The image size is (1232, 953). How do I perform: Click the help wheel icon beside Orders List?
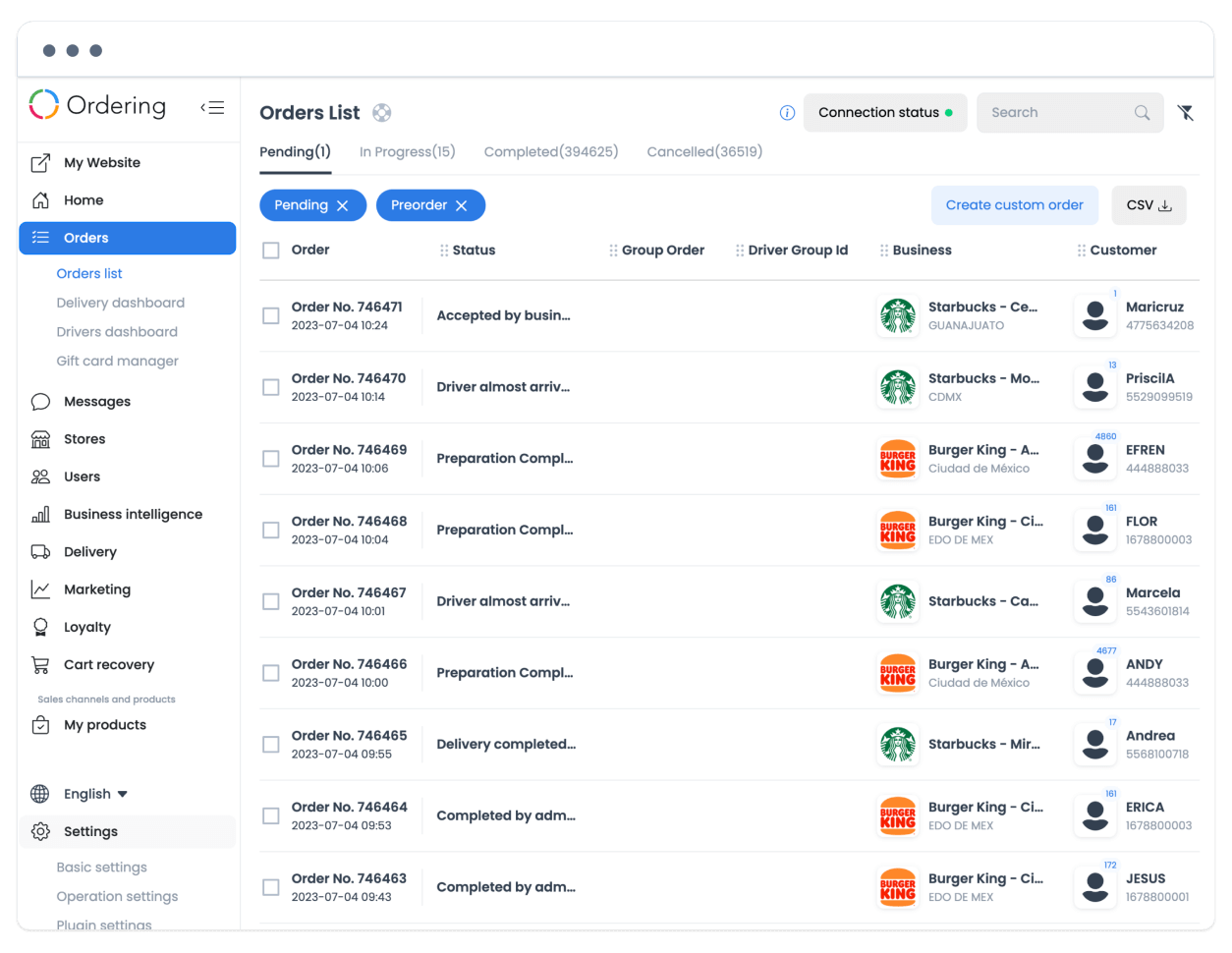(382, 113)
